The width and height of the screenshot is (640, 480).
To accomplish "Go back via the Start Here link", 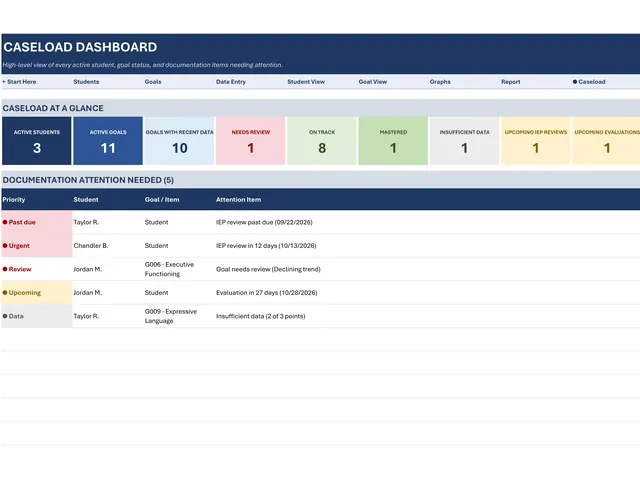I will point(19,82).
